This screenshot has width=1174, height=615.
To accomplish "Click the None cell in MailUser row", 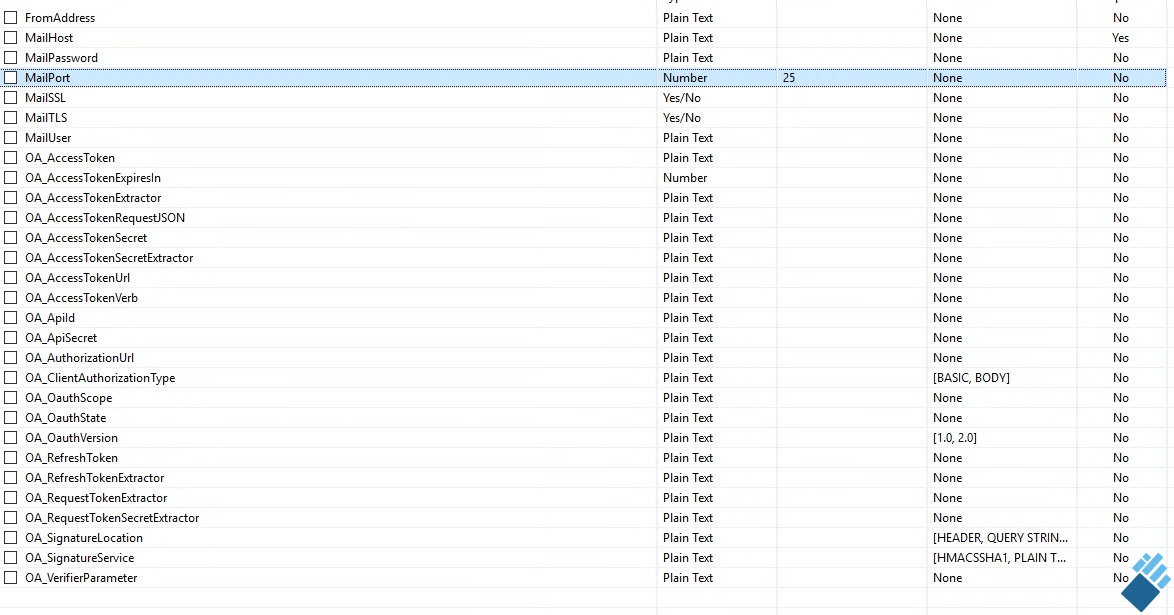I will tap(947, 138).
